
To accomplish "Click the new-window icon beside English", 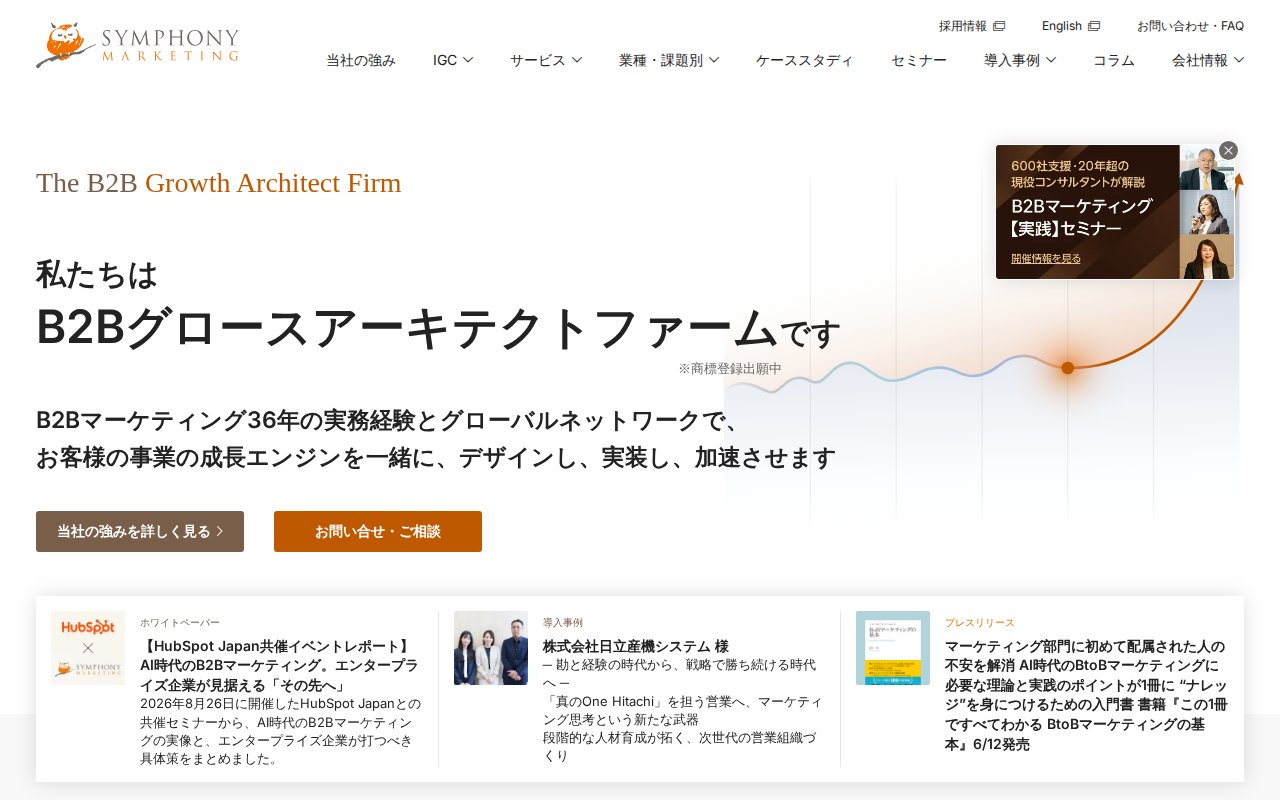I will 1094,26.
